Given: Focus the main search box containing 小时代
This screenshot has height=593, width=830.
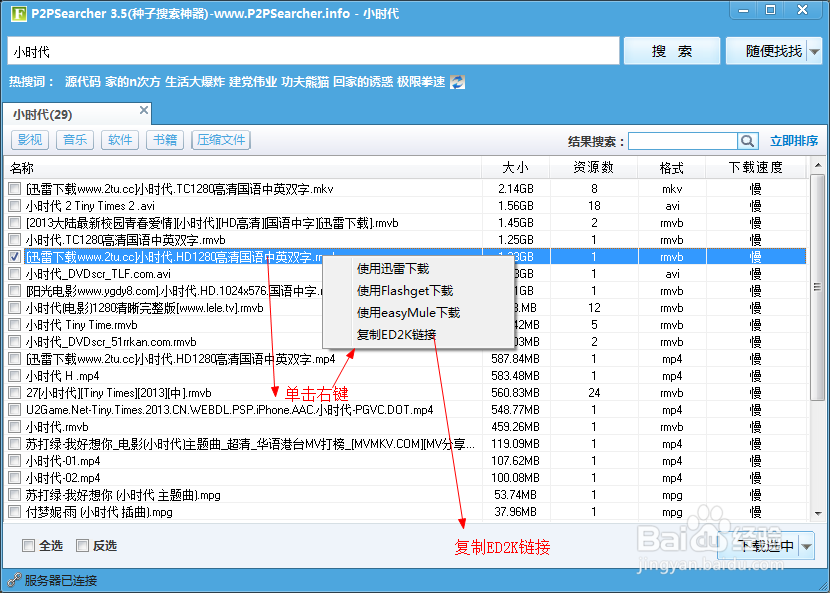Looking at the screenshot, I should 313,51.
